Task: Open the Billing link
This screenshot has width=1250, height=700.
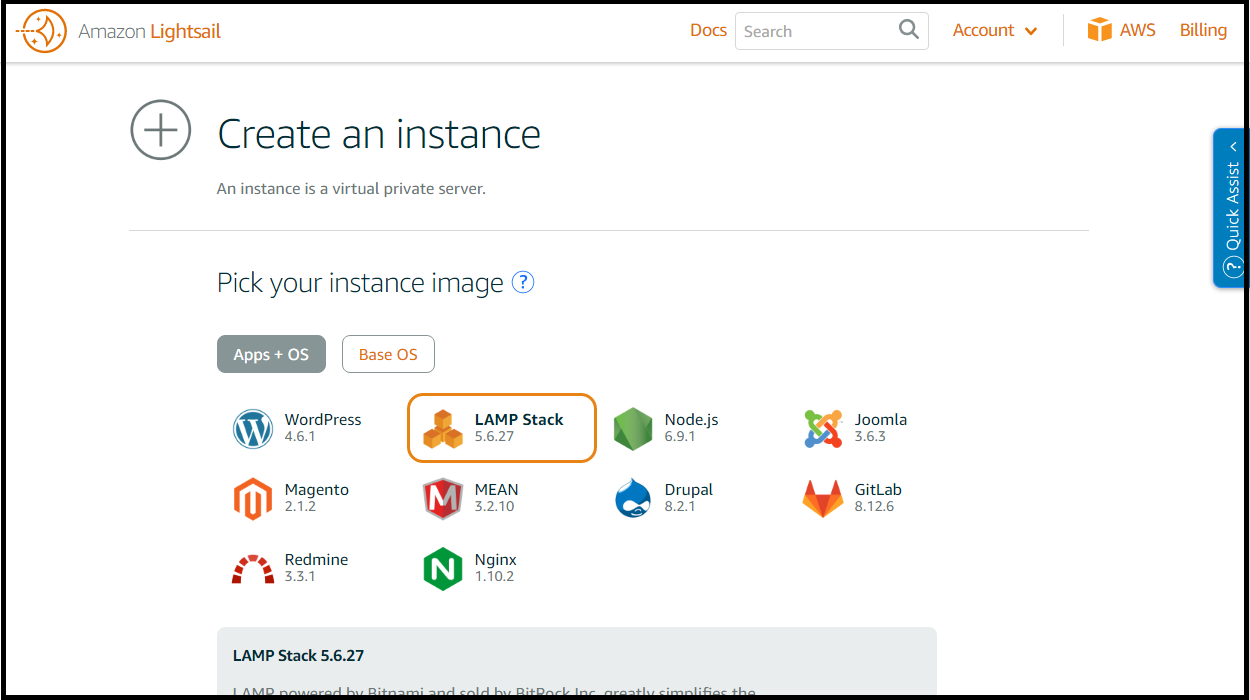Action: [x=1203, y=30]
